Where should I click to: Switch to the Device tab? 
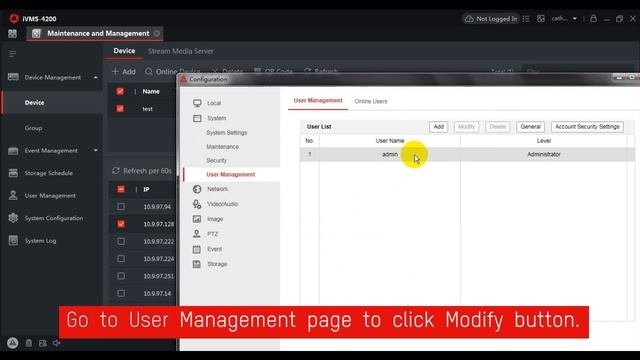pyautogui.click(x=124, y=51)
